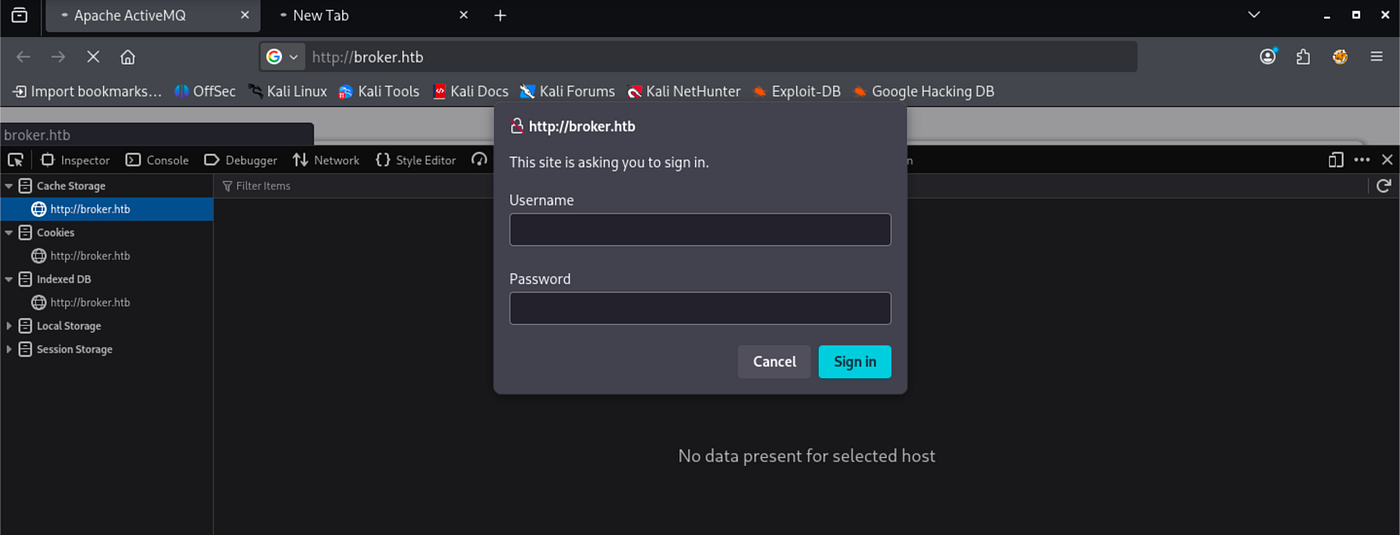Click the Password input field

(x=700, y=308)
